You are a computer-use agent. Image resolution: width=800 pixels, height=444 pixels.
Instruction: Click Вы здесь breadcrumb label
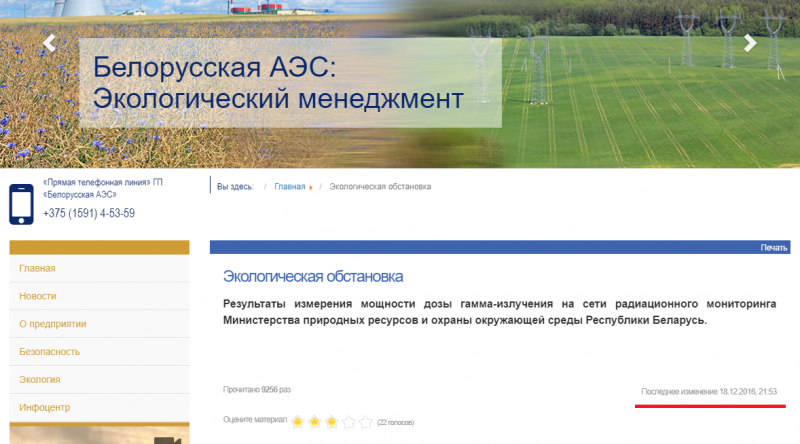(235, 187)
